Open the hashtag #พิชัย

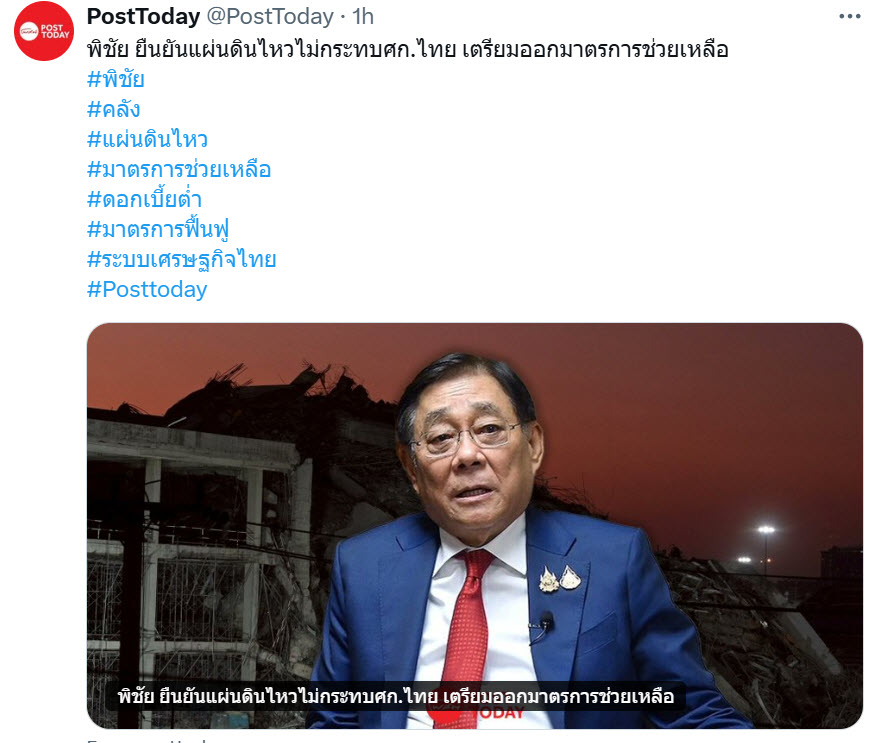tap(116, 79)
